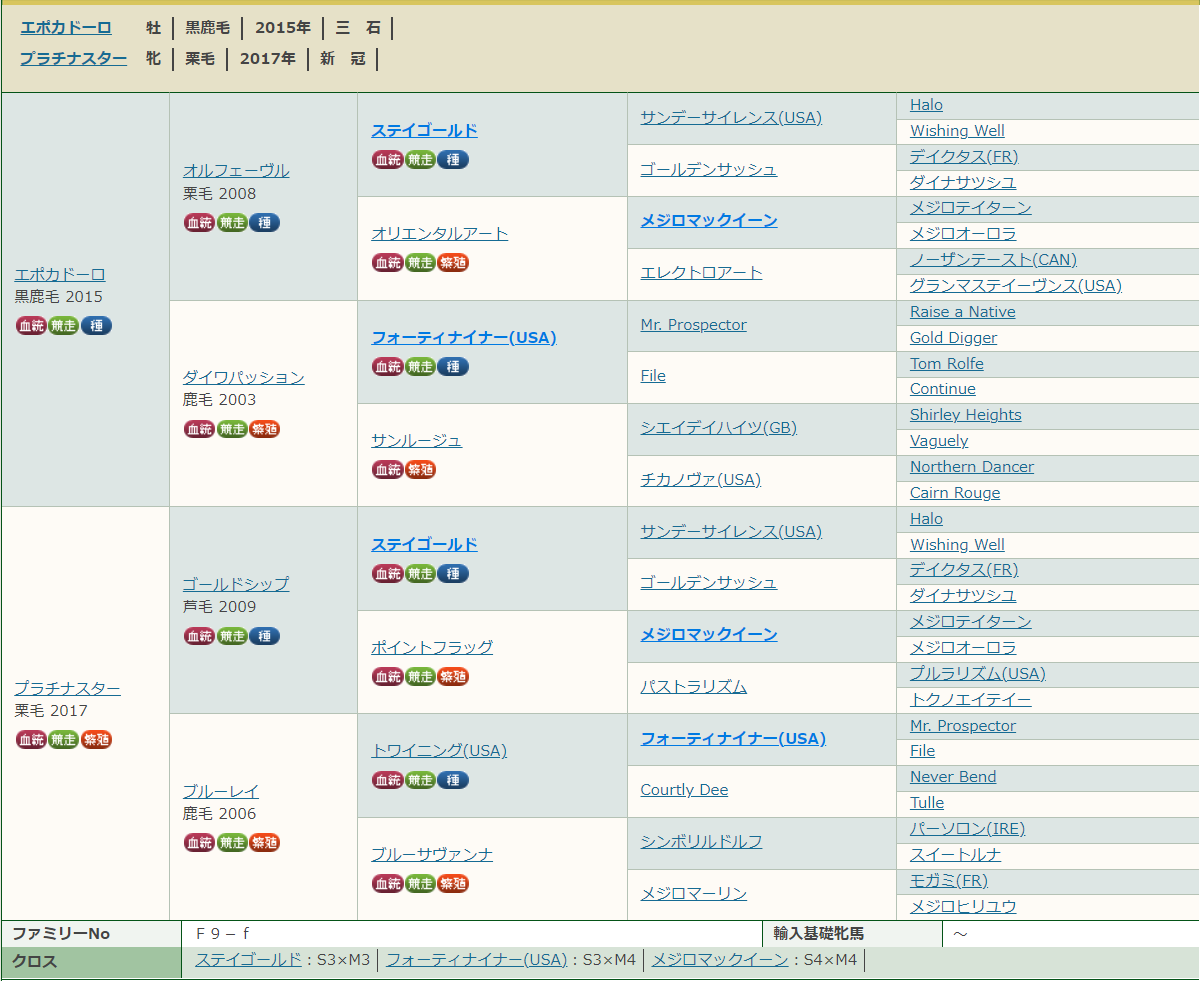Viewport: 1200px width, 981px height.
Task: Click the Northern Dancer link
Action: point(971,467)
